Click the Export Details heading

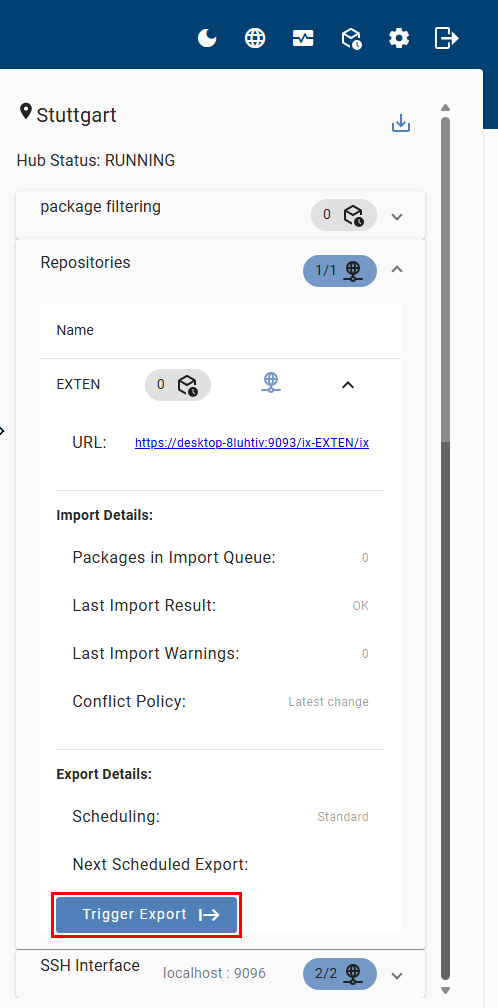point(104,775)
